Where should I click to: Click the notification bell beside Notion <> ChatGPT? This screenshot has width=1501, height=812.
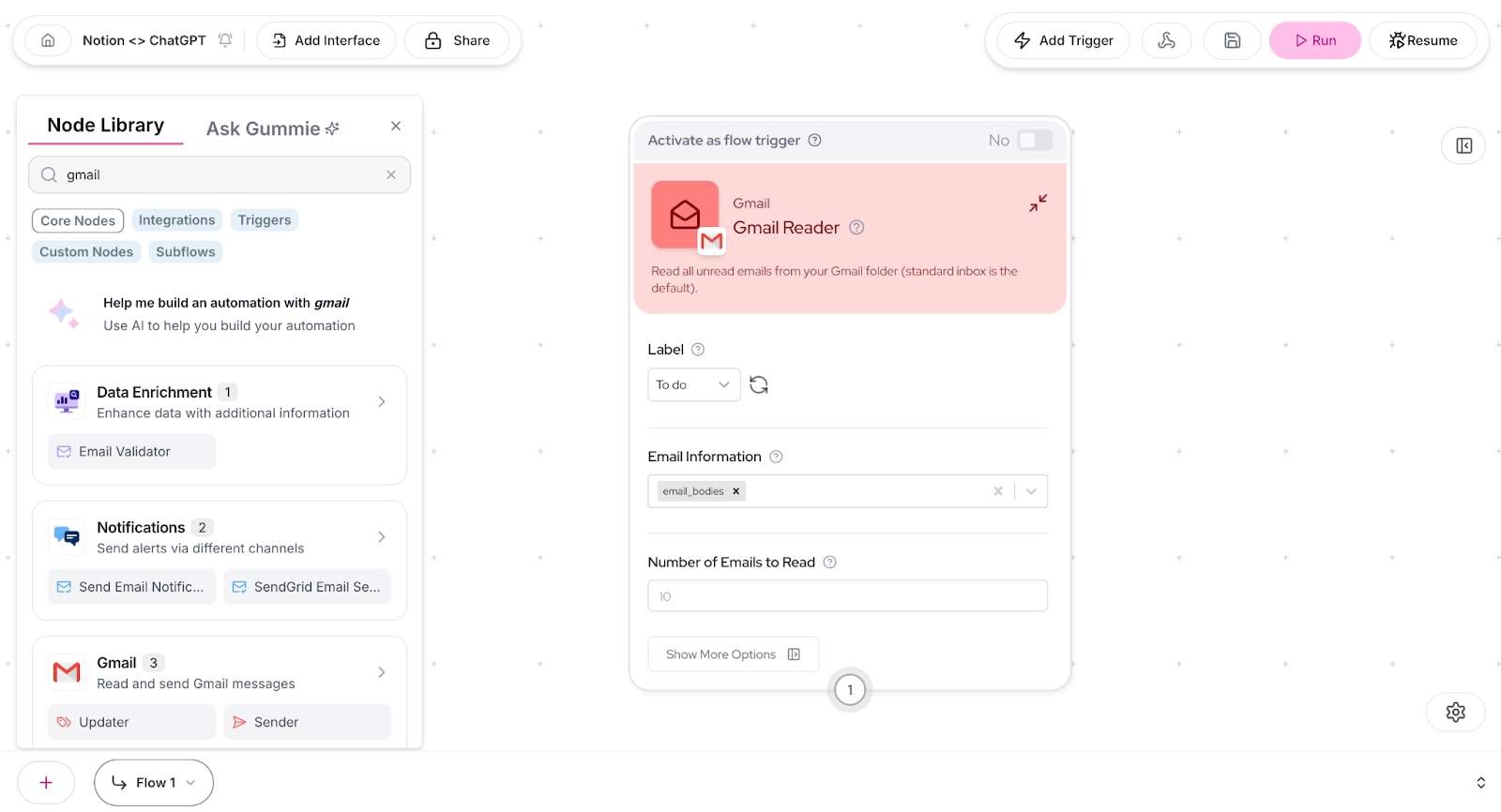[225, 40]
